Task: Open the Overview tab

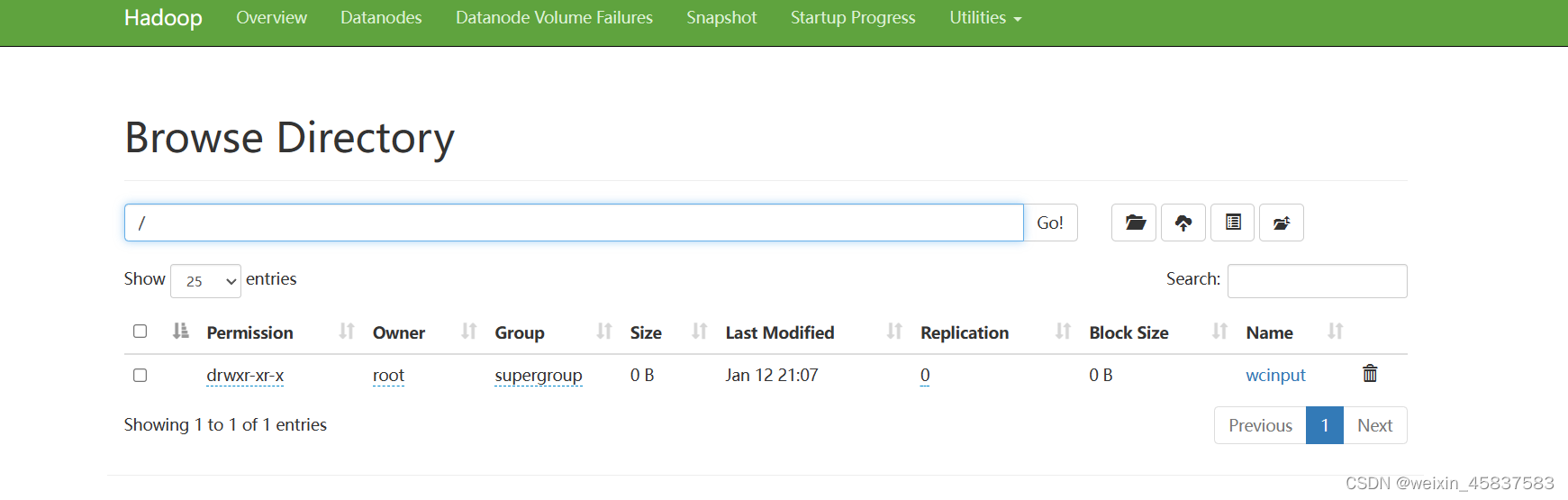Action: [271, 18]
